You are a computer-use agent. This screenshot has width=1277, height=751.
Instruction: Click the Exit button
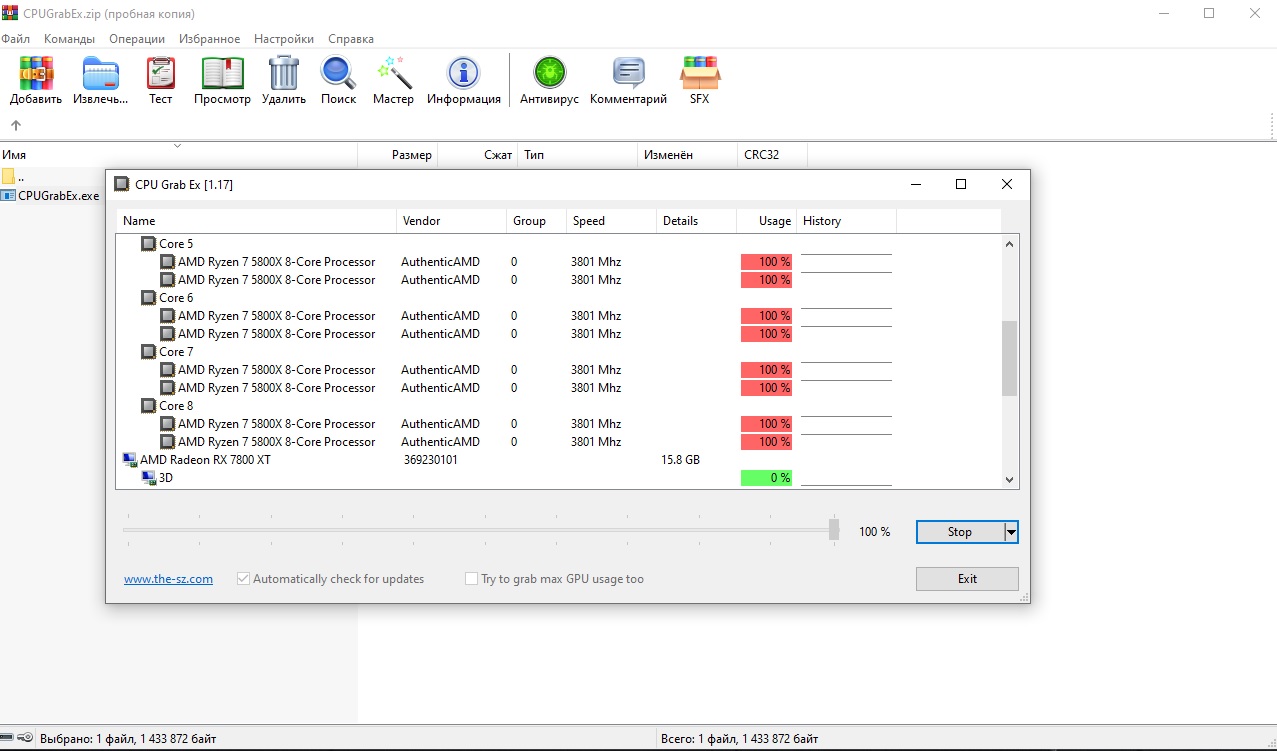point(967,579)
